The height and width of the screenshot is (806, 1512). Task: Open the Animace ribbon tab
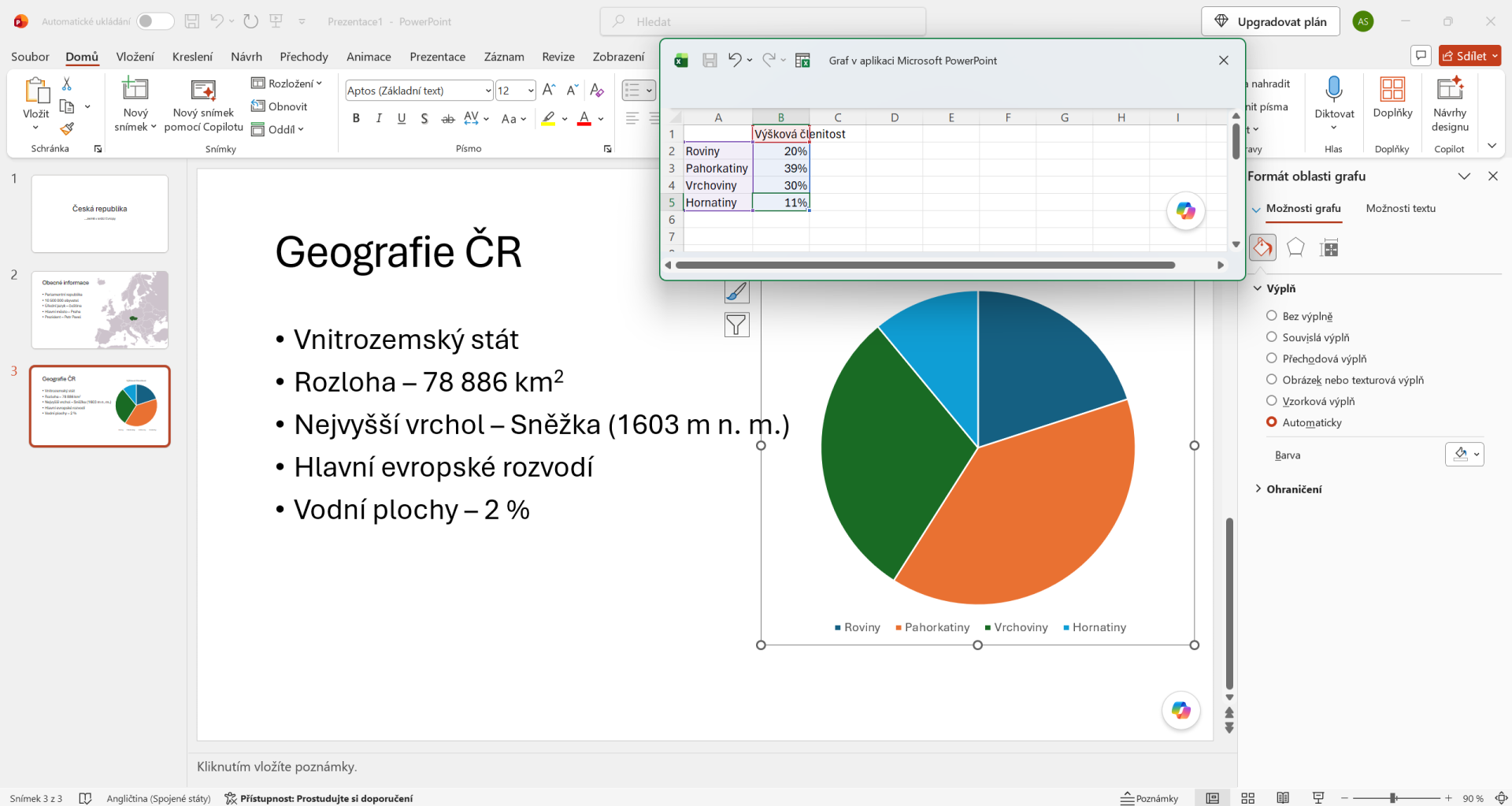[369, 57]
